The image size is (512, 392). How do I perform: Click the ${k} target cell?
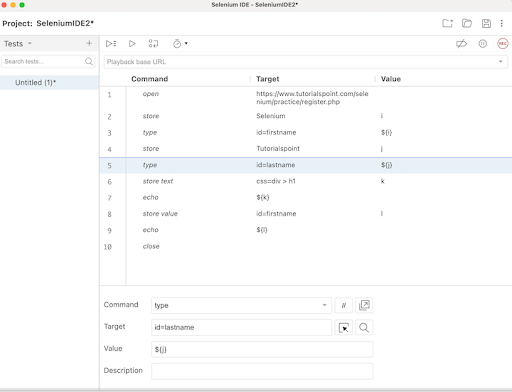[x=263, y=197]
